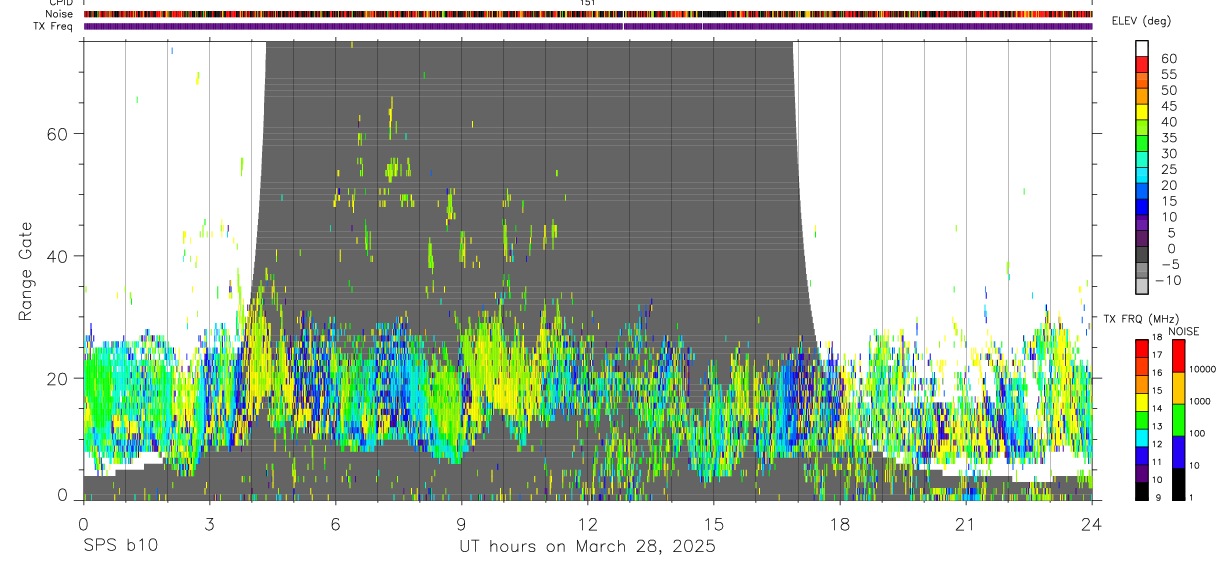Image resolution: width=1228 pixels, height=567 pixels.
Task: Click the 12 hour tick label
Action: (587, 525)
